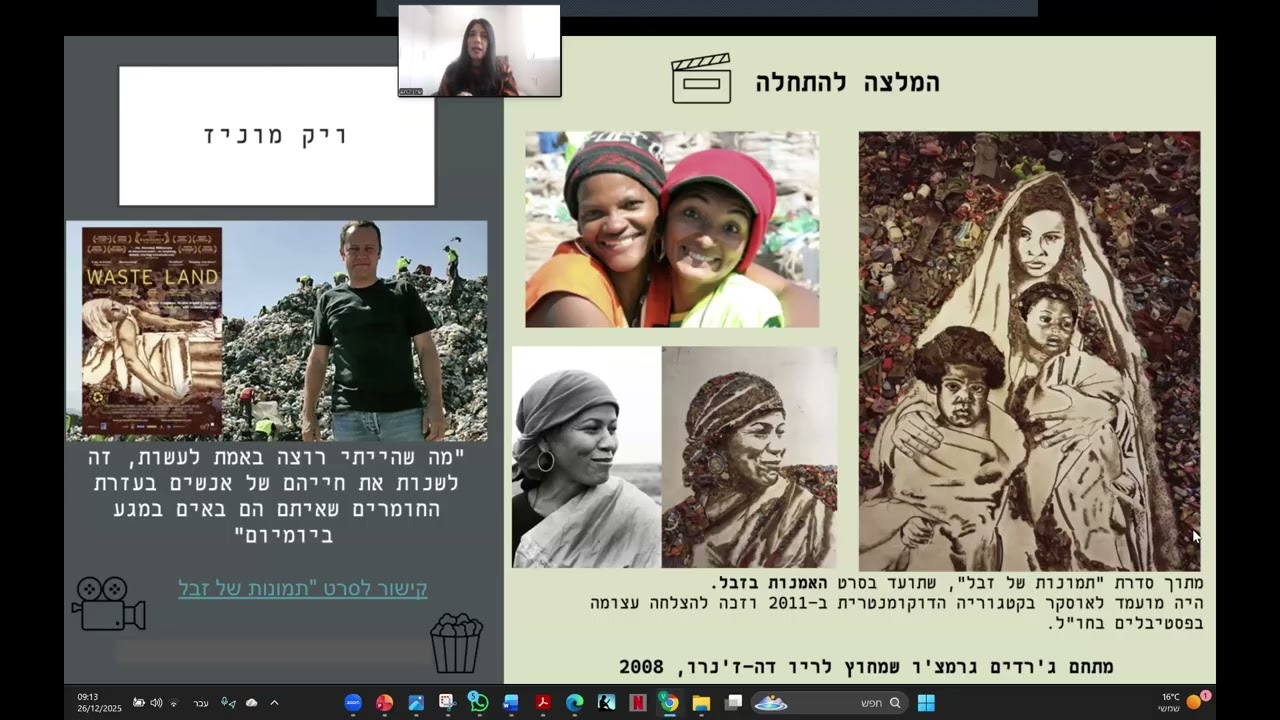Open Wi-Fi network tray icon
The height and width of the screenshot is (720, 1280).
173,703
